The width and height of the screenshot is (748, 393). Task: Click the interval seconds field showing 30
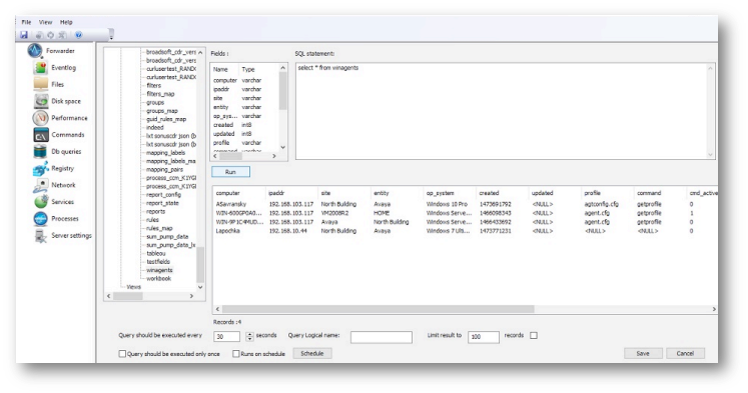pyautogui.click(x=227, y=337)
